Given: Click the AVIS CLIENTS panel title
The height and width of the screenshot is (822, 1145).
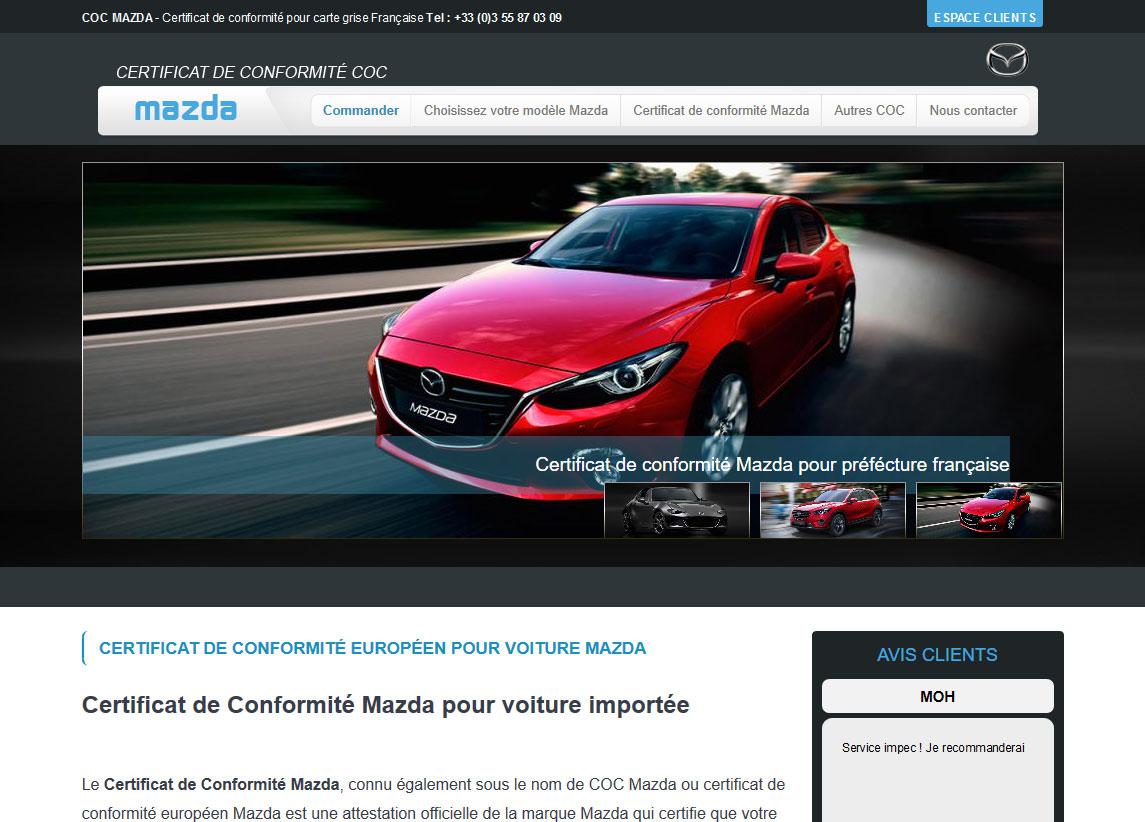Looking at the screenshot, I should tap(937, 655).
